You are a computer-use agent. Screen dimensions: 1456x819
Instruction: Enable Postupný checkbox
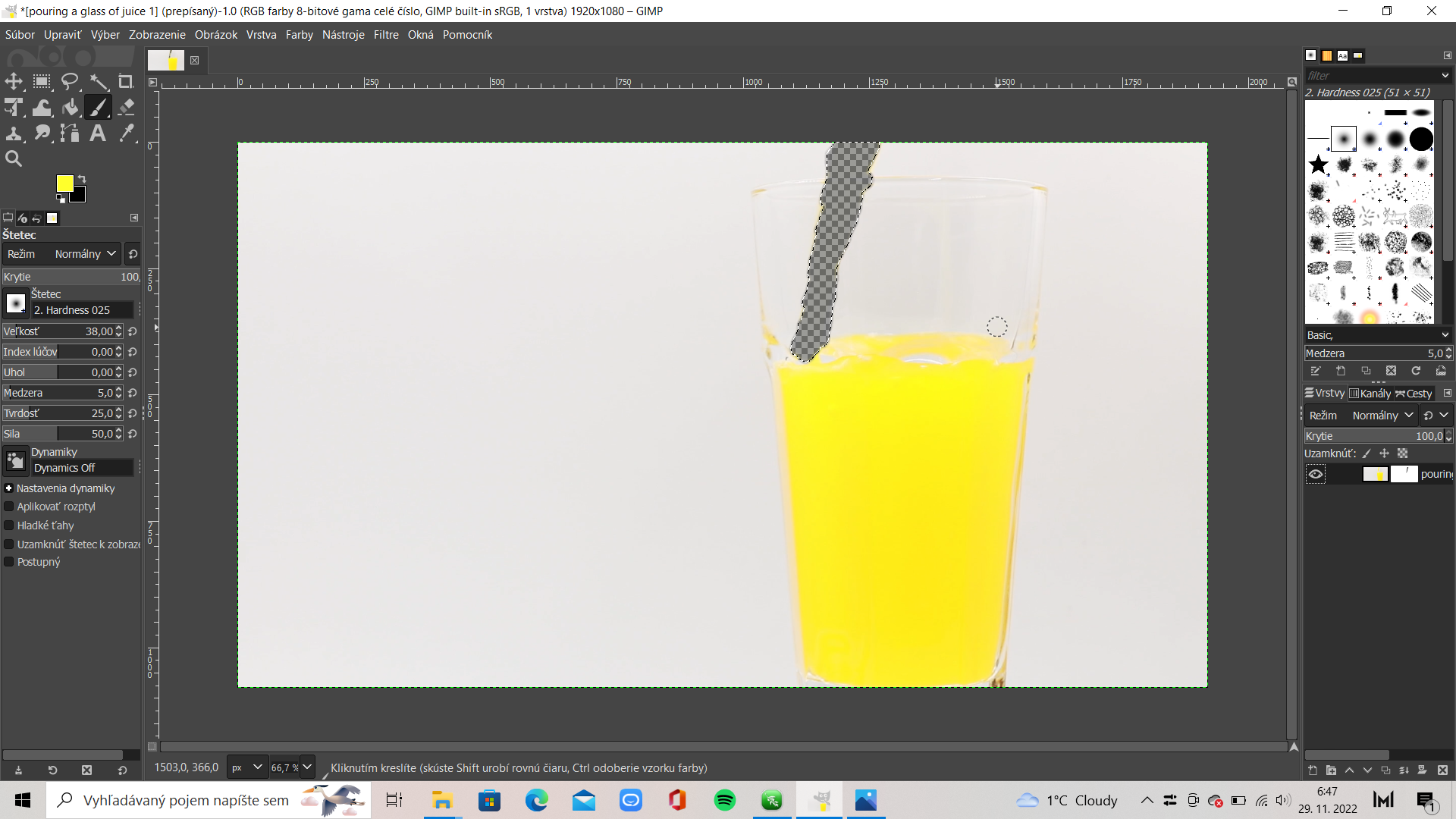(9, 562)
